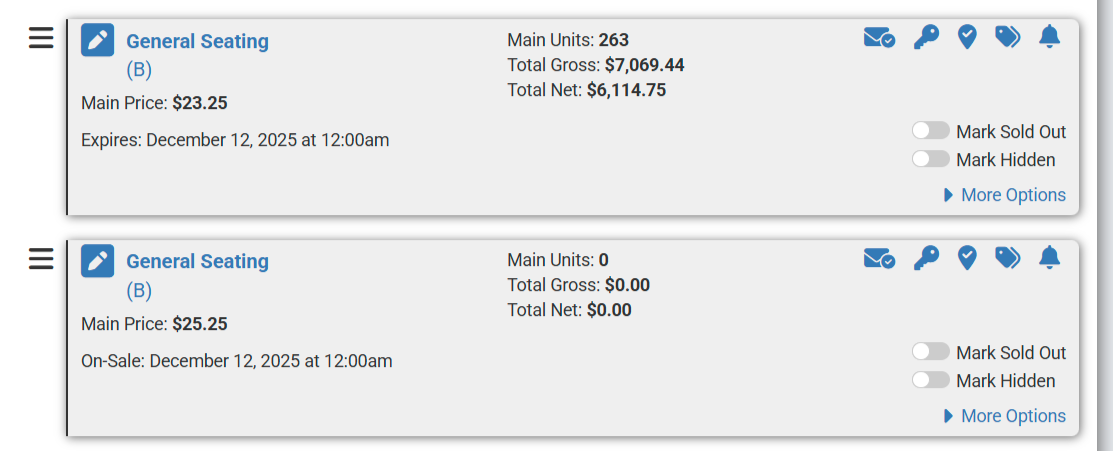Expand More Options for the $23.25 ticket
Screen dimensions: 1113x451
[x=1005, y=195]
